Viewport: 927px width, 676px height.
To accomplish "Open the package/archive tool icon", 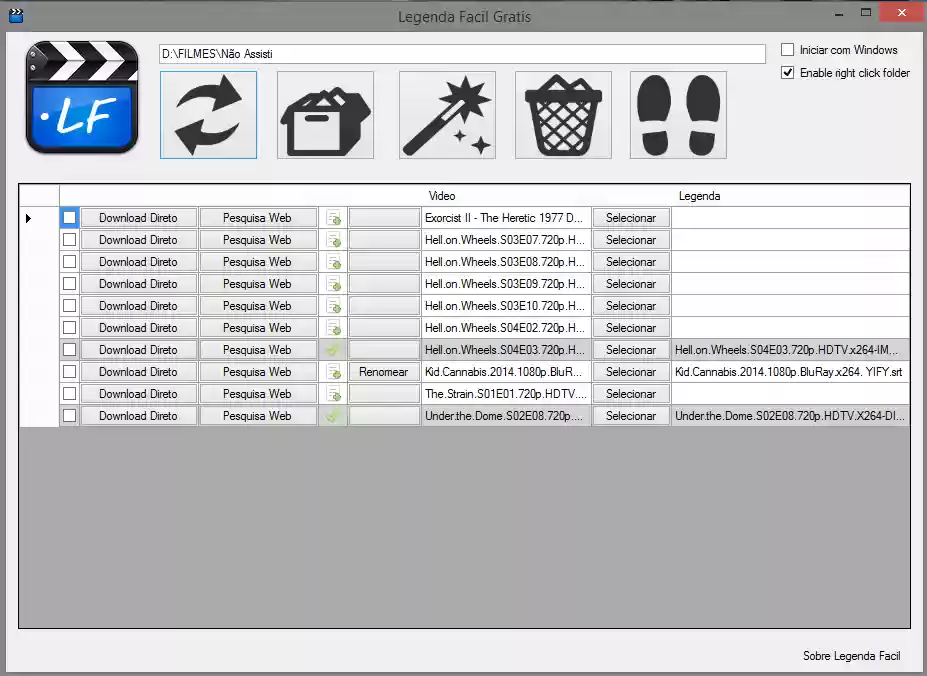I will [323, 115].
